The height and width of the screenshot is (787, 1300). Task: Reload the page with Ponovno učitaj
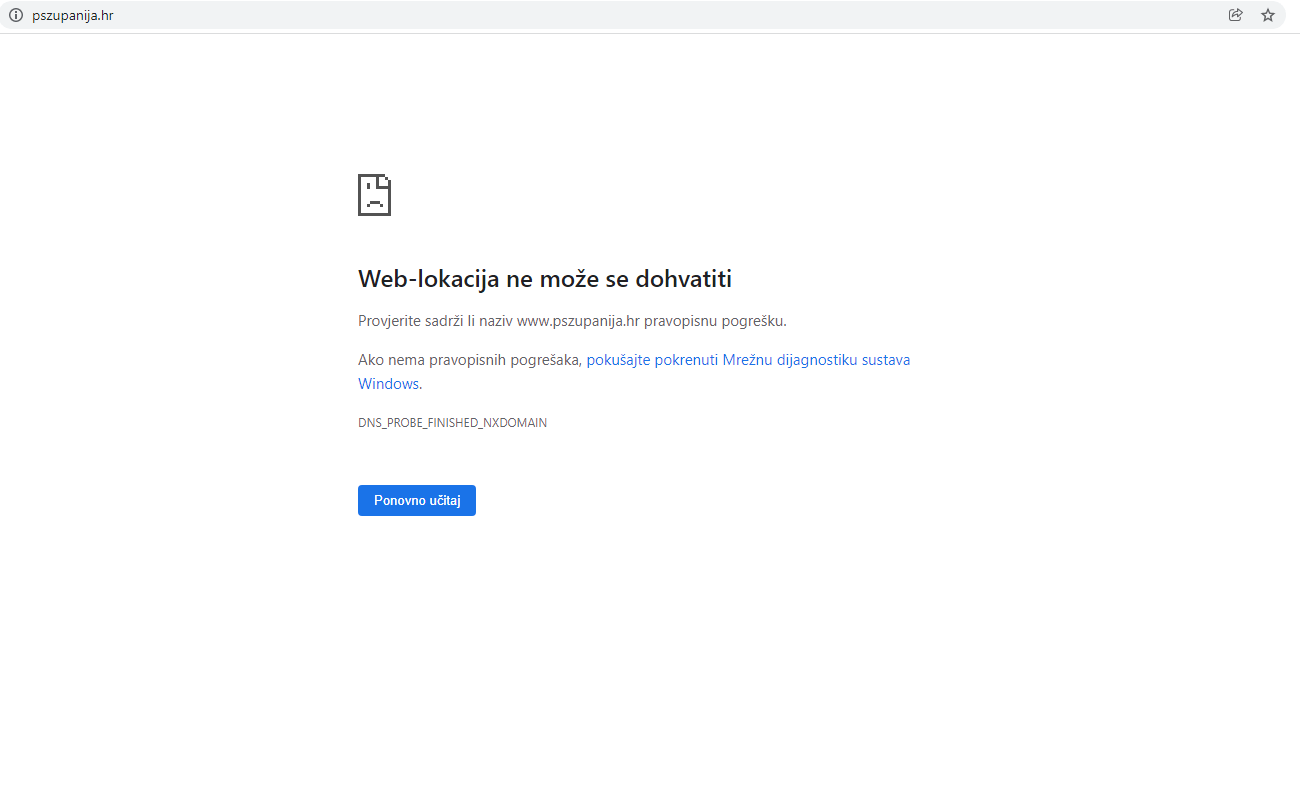[417, 501]
